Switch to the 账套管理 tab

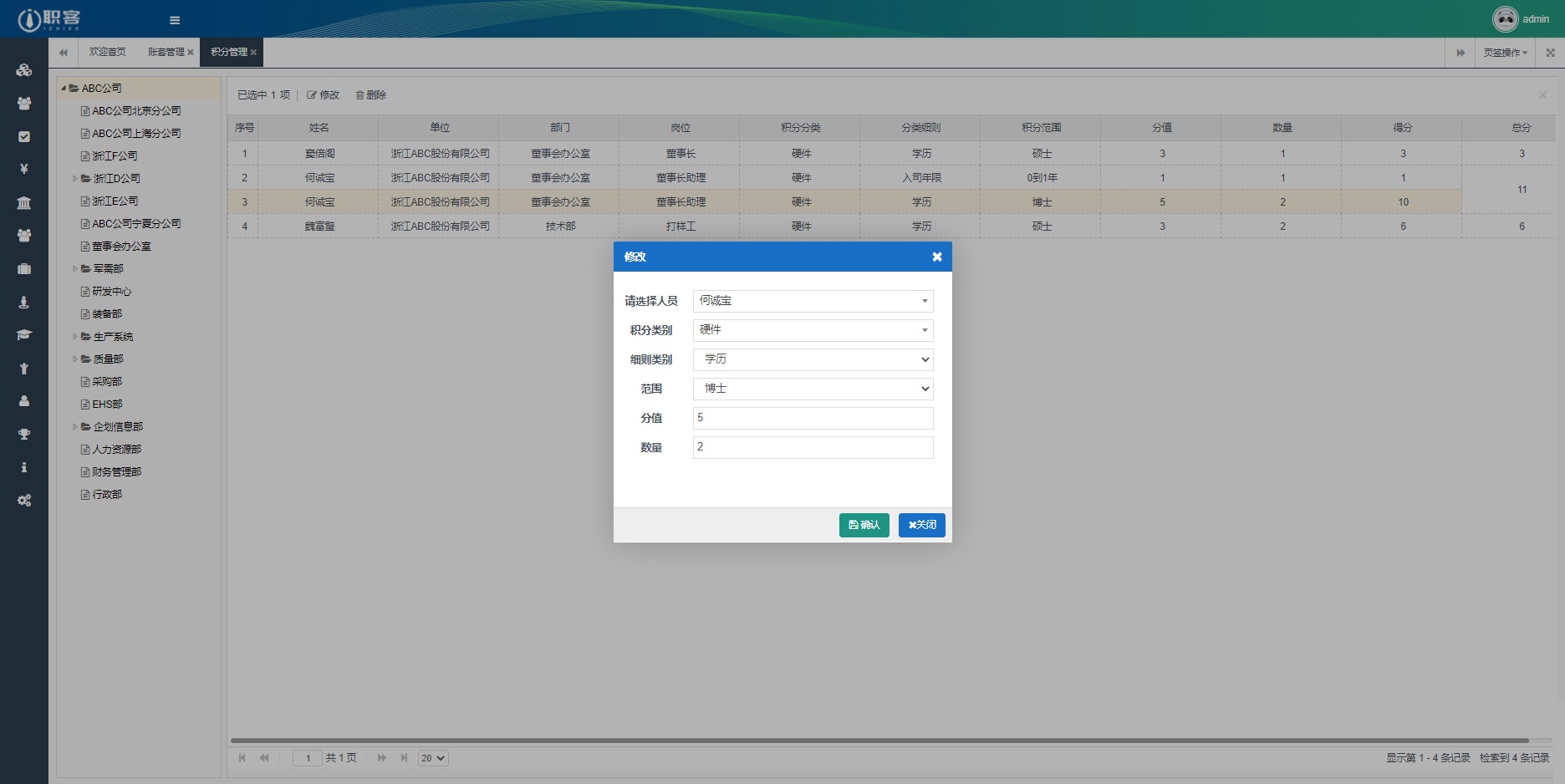click(166, 52)
